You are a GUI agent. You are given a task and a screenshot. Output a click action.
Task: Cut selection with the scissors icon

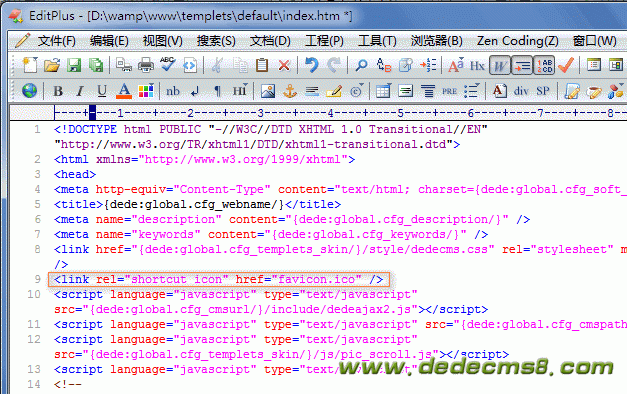[x=216, y=65]
